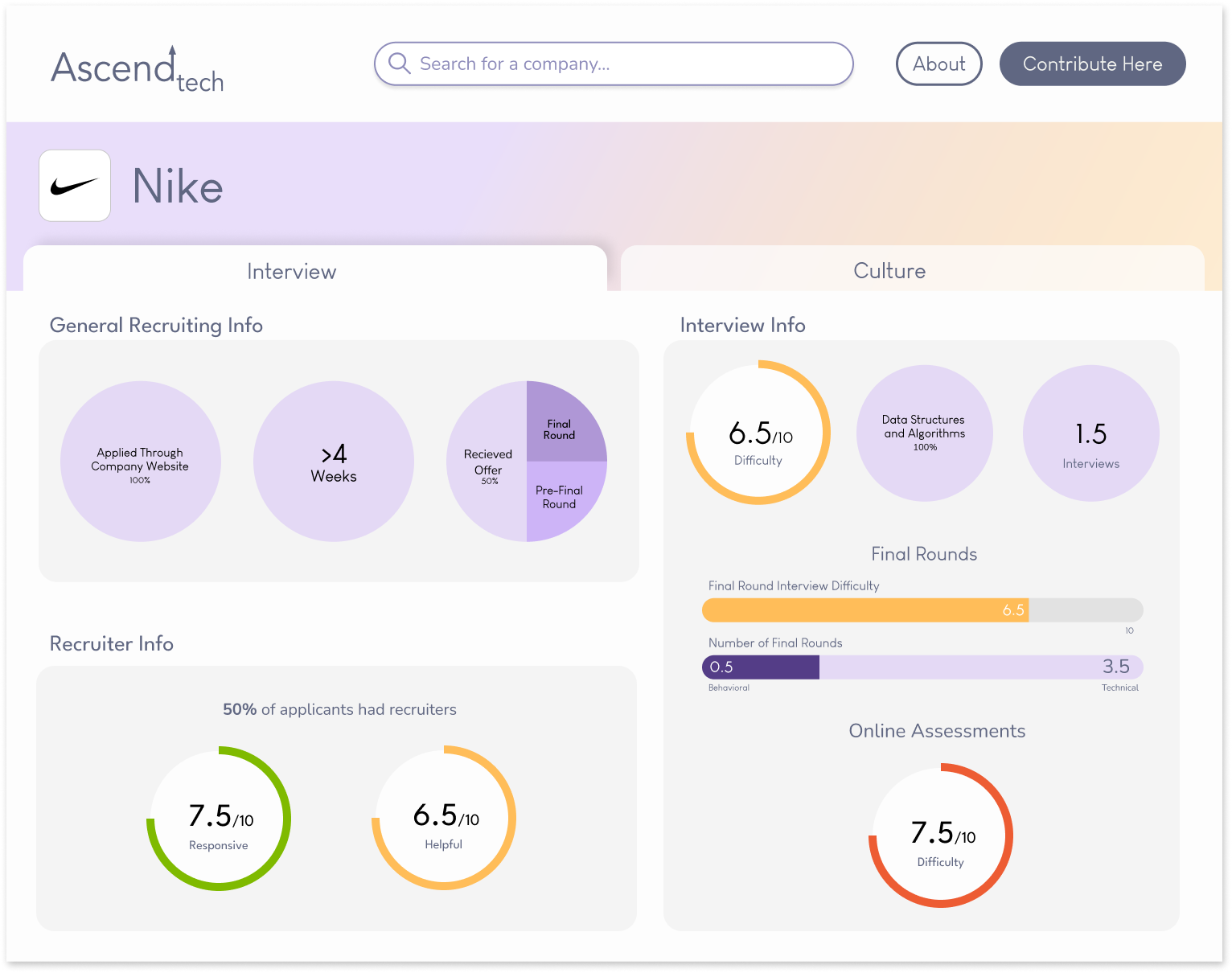Select the 1.5 Interviews circle
Viewport: 1232px width, 973px height.
click(x=1091, y=433)
